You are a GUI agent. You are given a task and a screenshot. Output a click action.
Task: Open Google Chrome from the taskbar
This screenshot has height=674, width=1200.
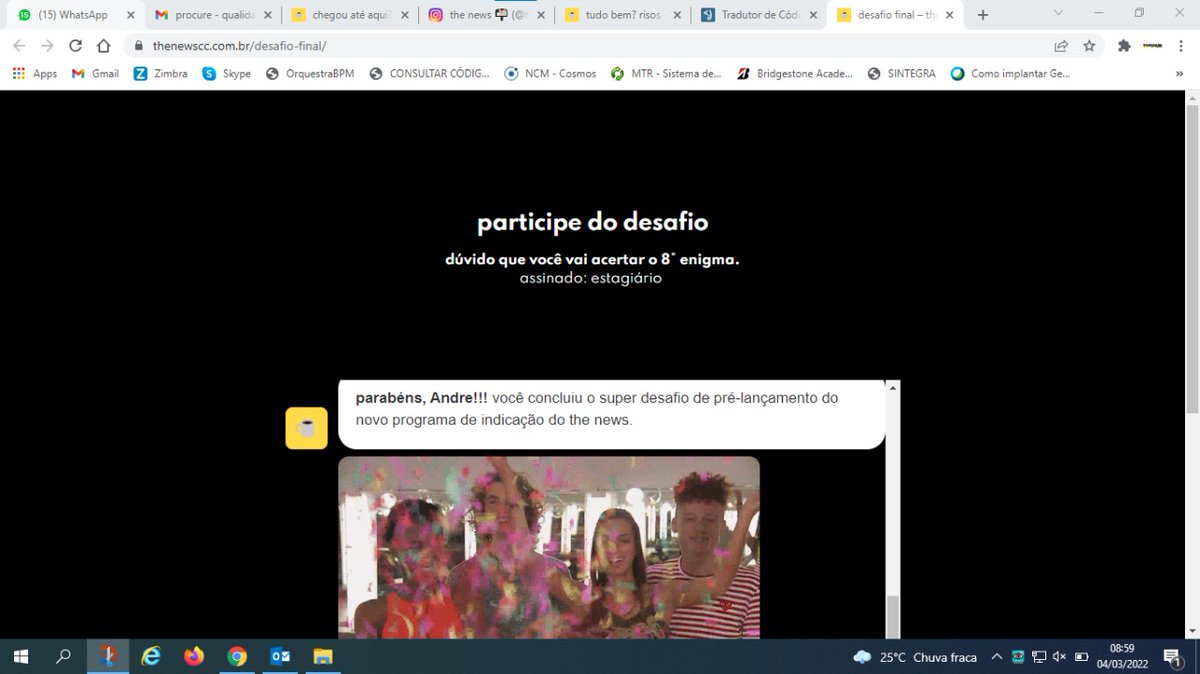point(237,656)
